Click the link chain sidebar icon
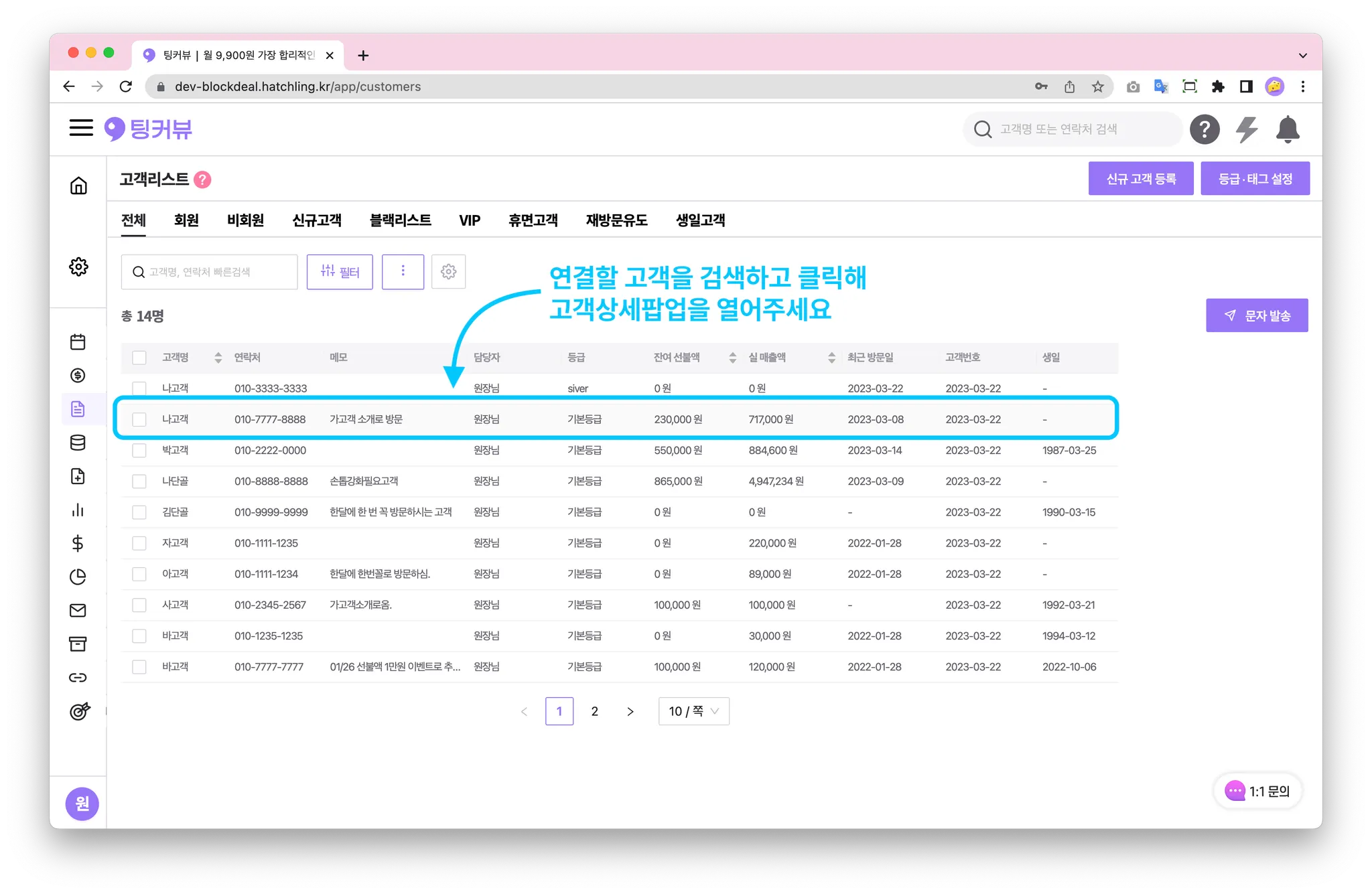 (78, 678)
